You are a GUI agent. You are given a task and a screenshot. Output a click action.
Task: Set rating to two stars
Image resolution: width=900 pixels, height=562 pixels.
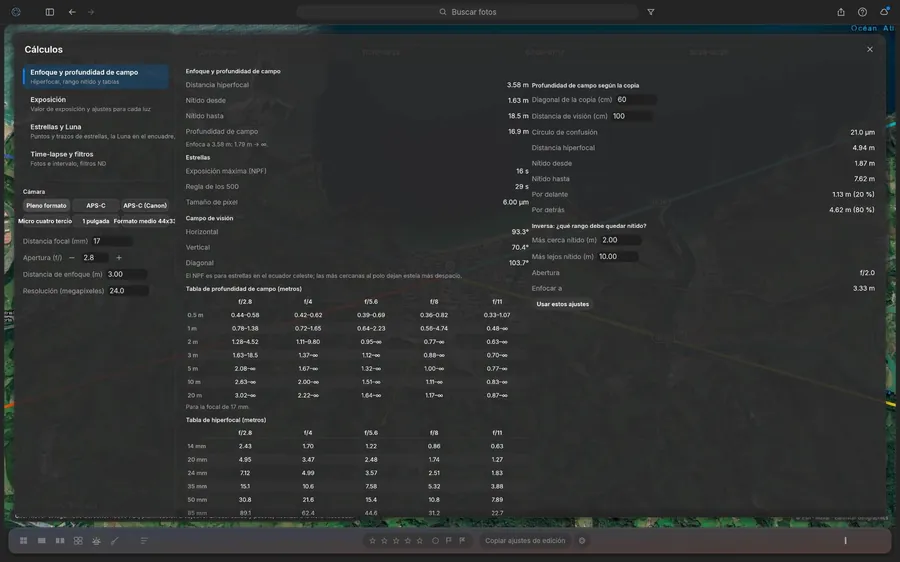[384, 541]
